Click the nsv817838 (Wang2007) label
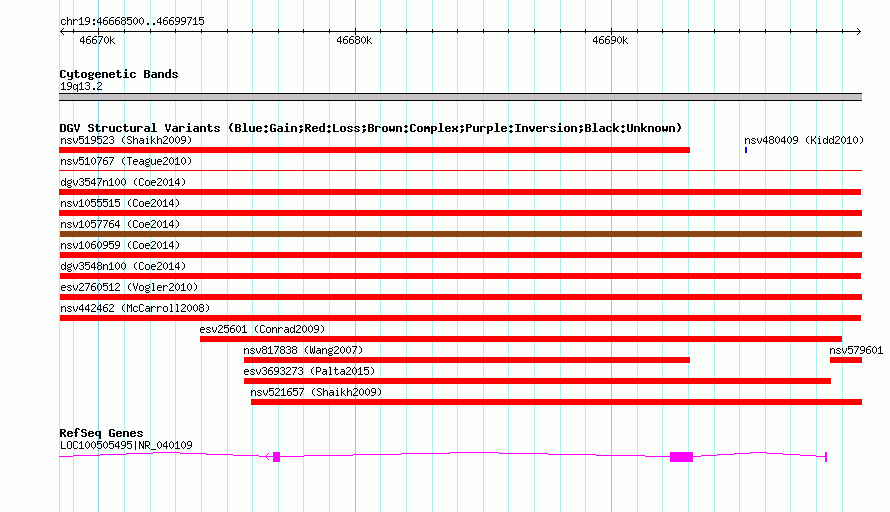This screenshot has width=890, height=512. click(x=303, y=350)
